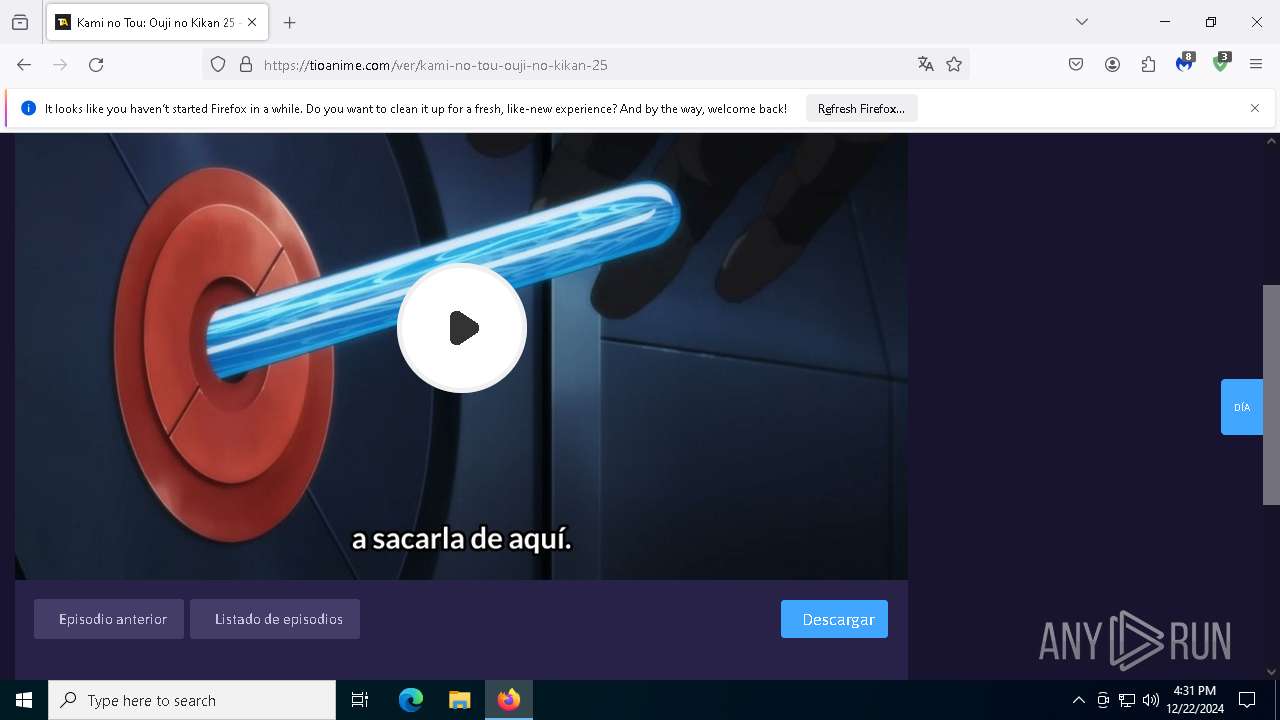The width and height of the screenshot is (1280, 720).
Task: Click the page vertical scrollbar thumb
Action: click(x=1271, y=395)
